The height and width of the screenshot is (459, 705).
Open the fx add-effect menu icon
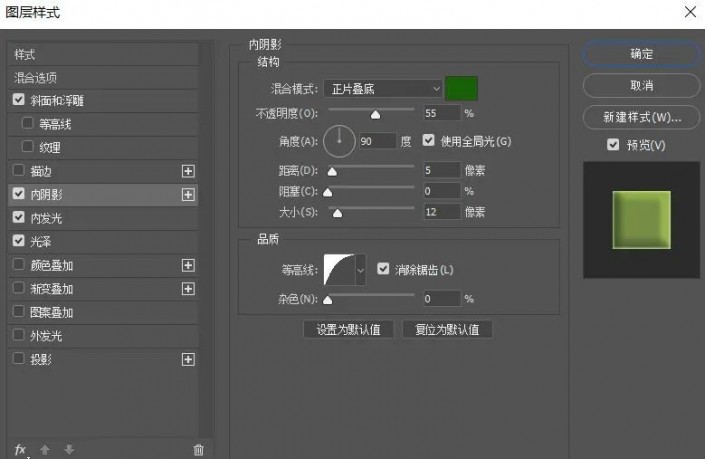coord(20,449)
